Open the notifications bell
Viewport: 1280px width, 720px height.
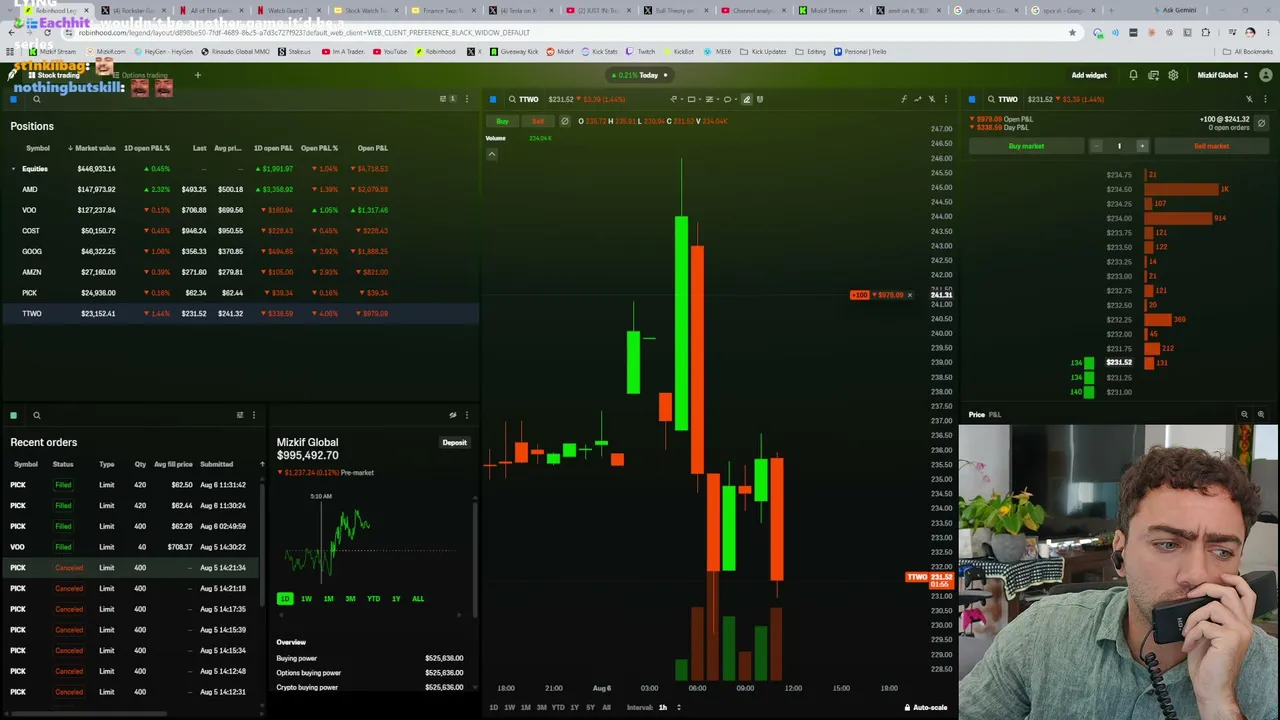1133,75
